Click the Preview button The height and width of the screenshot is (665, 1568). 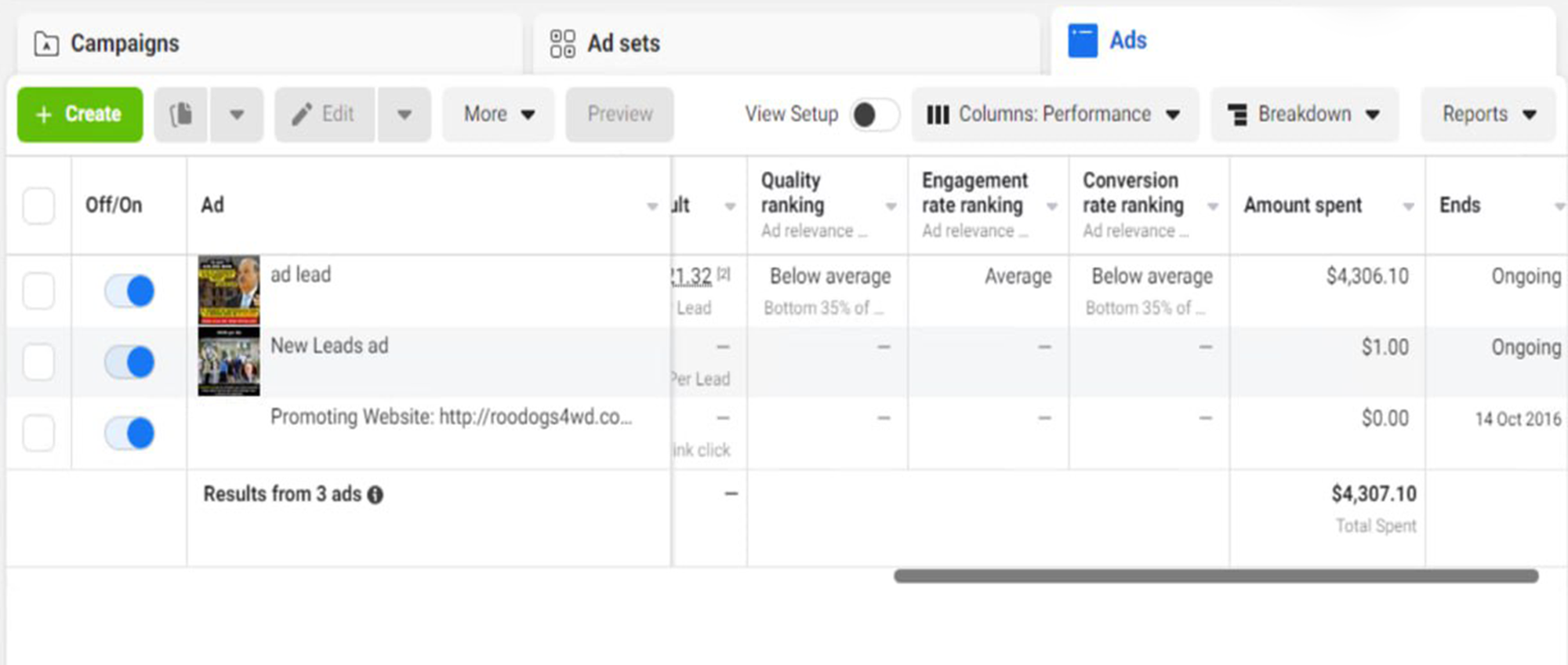(619, 114)
